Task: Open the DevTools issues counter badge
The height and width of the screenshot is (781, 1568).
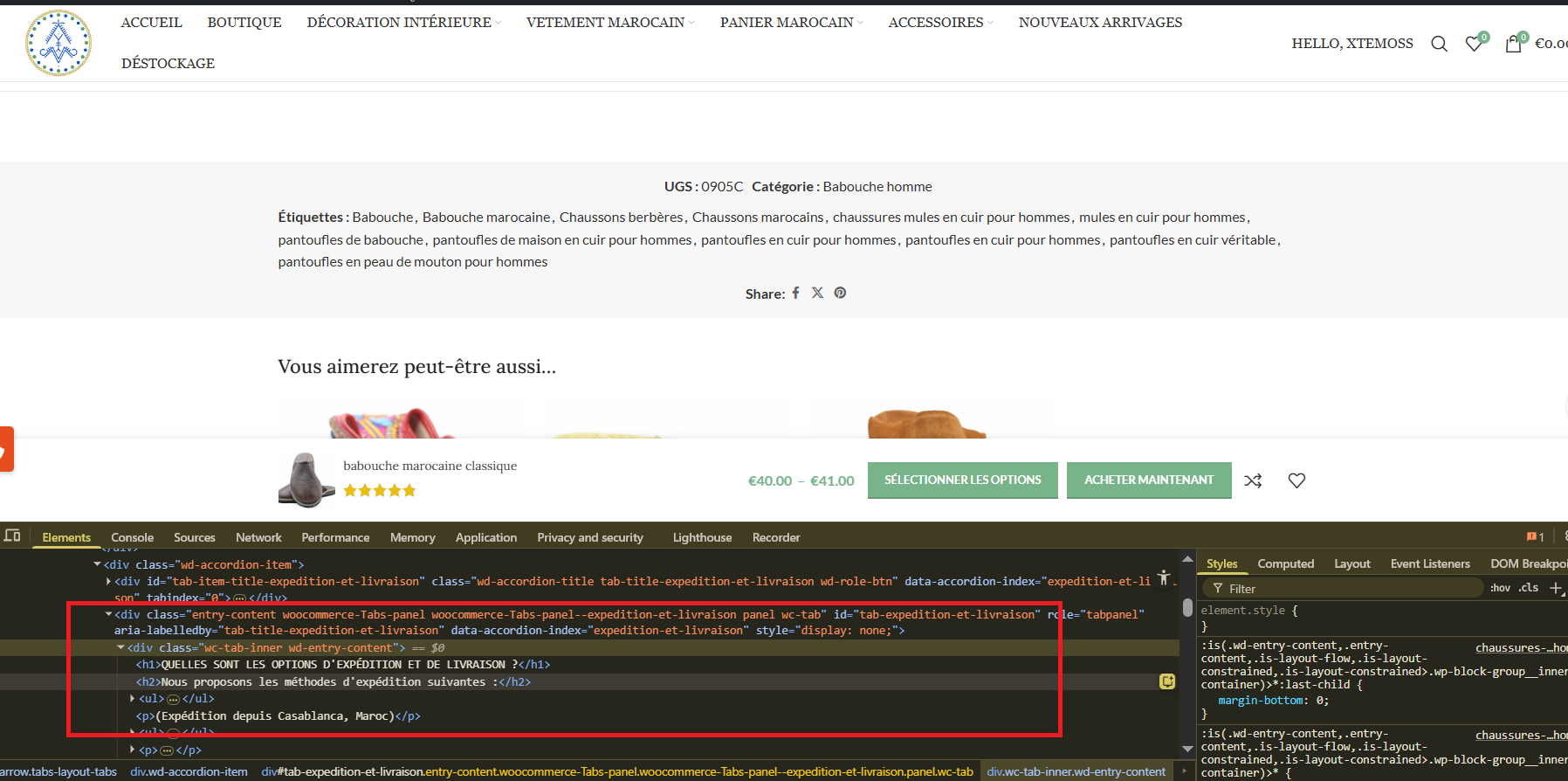Action: 1536,536
